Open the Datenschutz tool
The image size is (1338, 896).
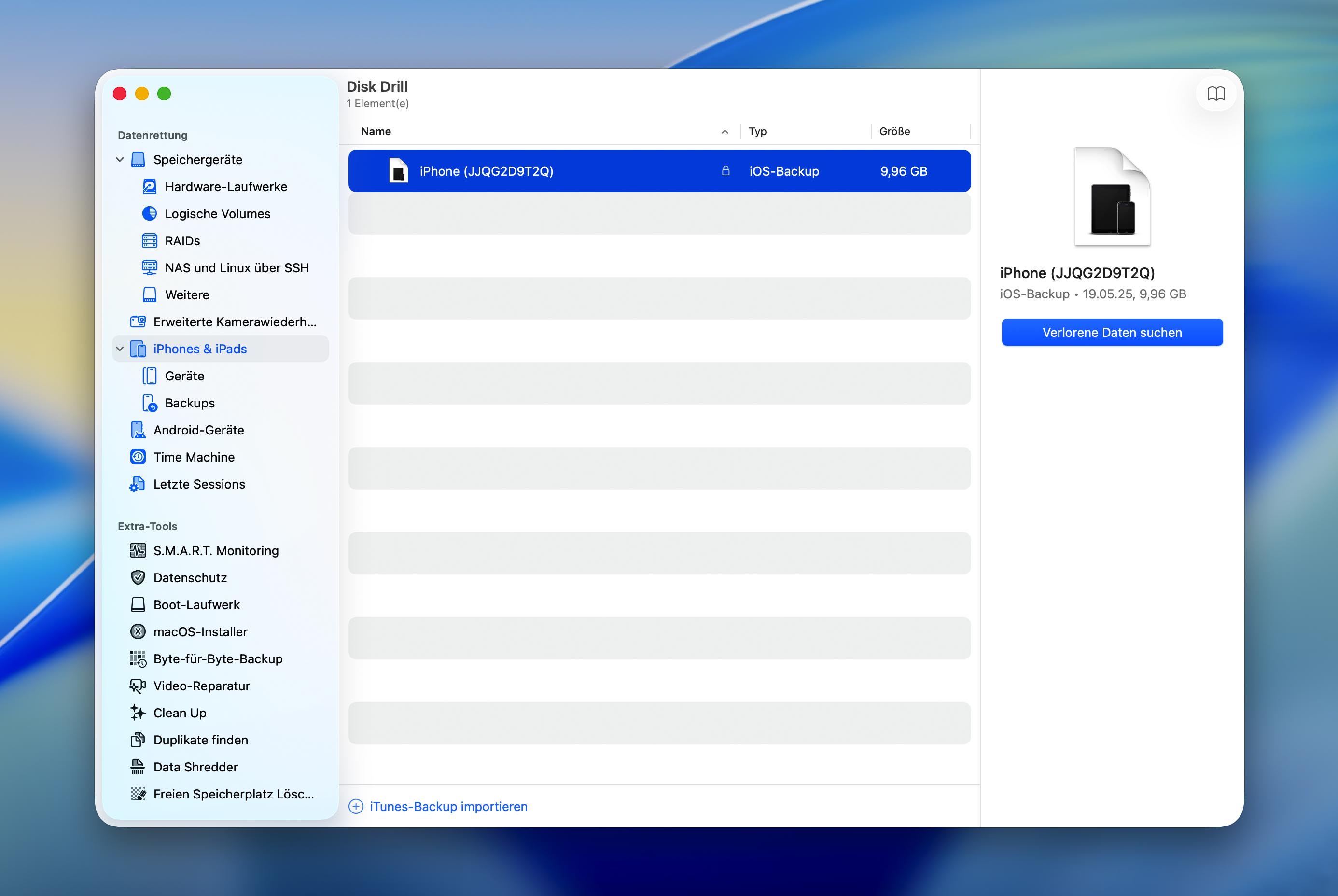coord(190,578)
